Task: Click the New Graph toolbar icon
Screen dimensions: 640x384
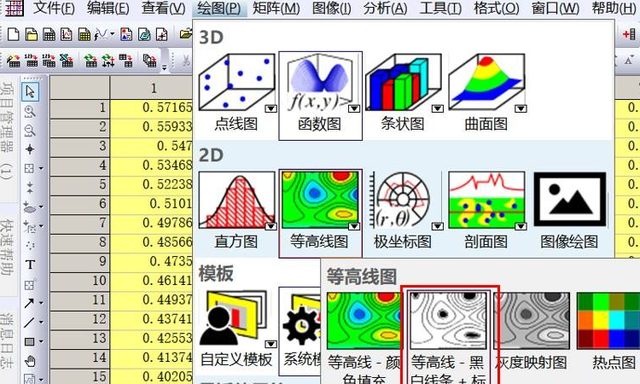Action: click(66, 34)
